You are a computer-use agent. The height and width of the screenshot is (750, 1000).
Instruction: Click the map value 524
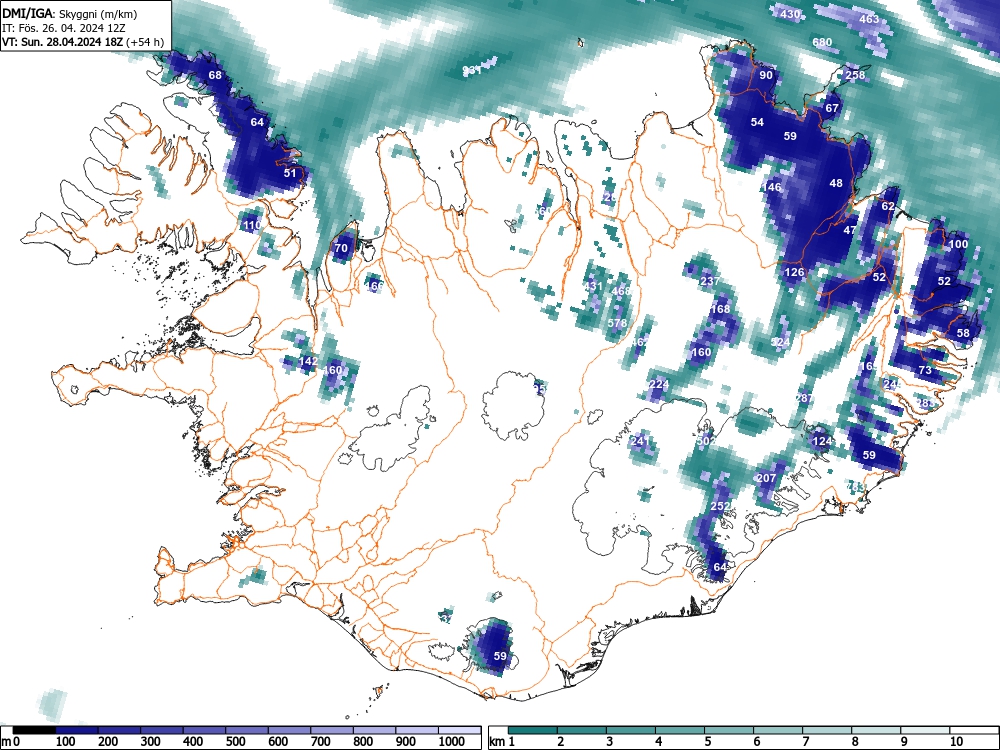(x=780, y=342)
